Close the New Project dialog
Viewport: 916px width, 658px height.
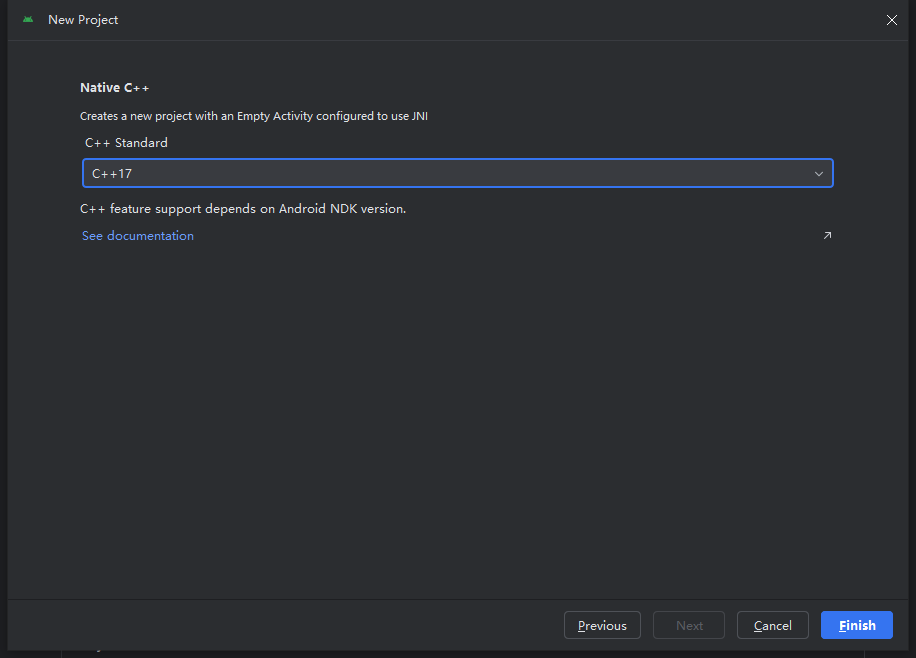pyautogui.click(x=892, y=20)
